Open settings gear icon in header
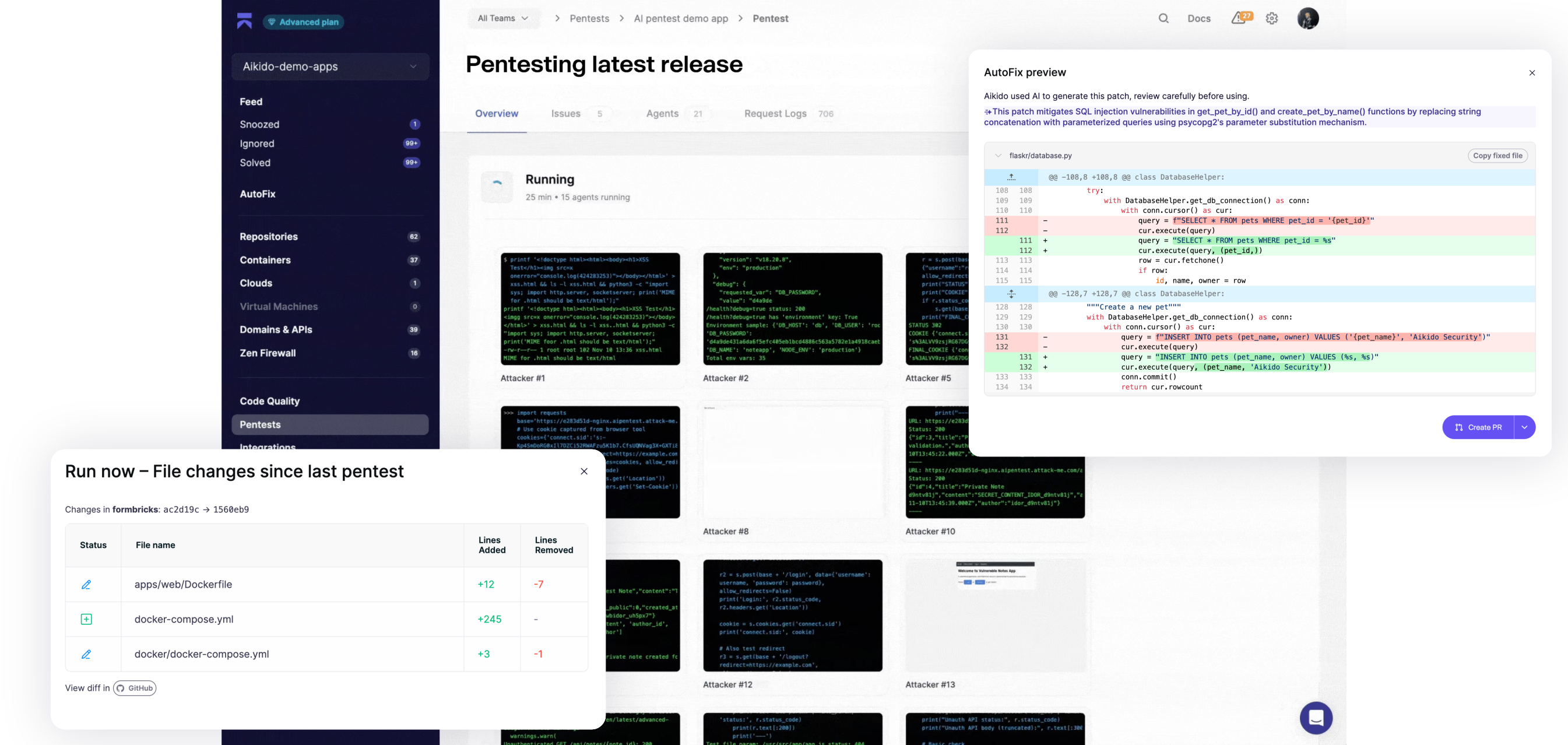 [1271, 18]
